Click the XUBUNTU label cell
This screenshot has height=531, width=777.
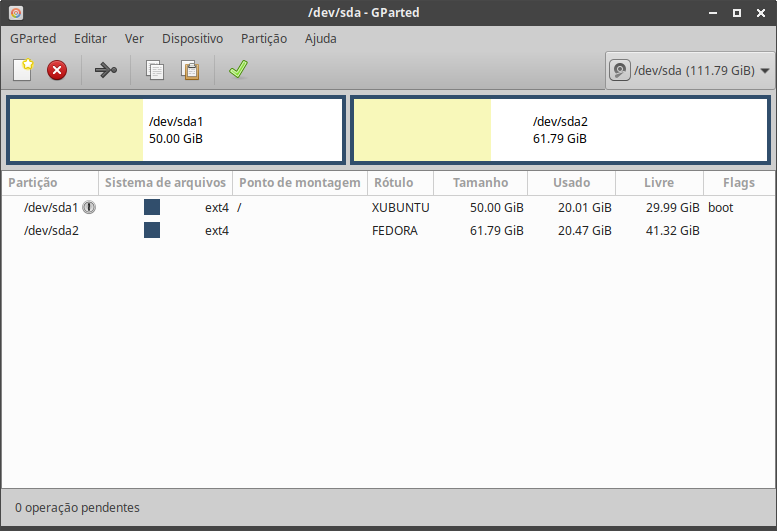point(400,208)
